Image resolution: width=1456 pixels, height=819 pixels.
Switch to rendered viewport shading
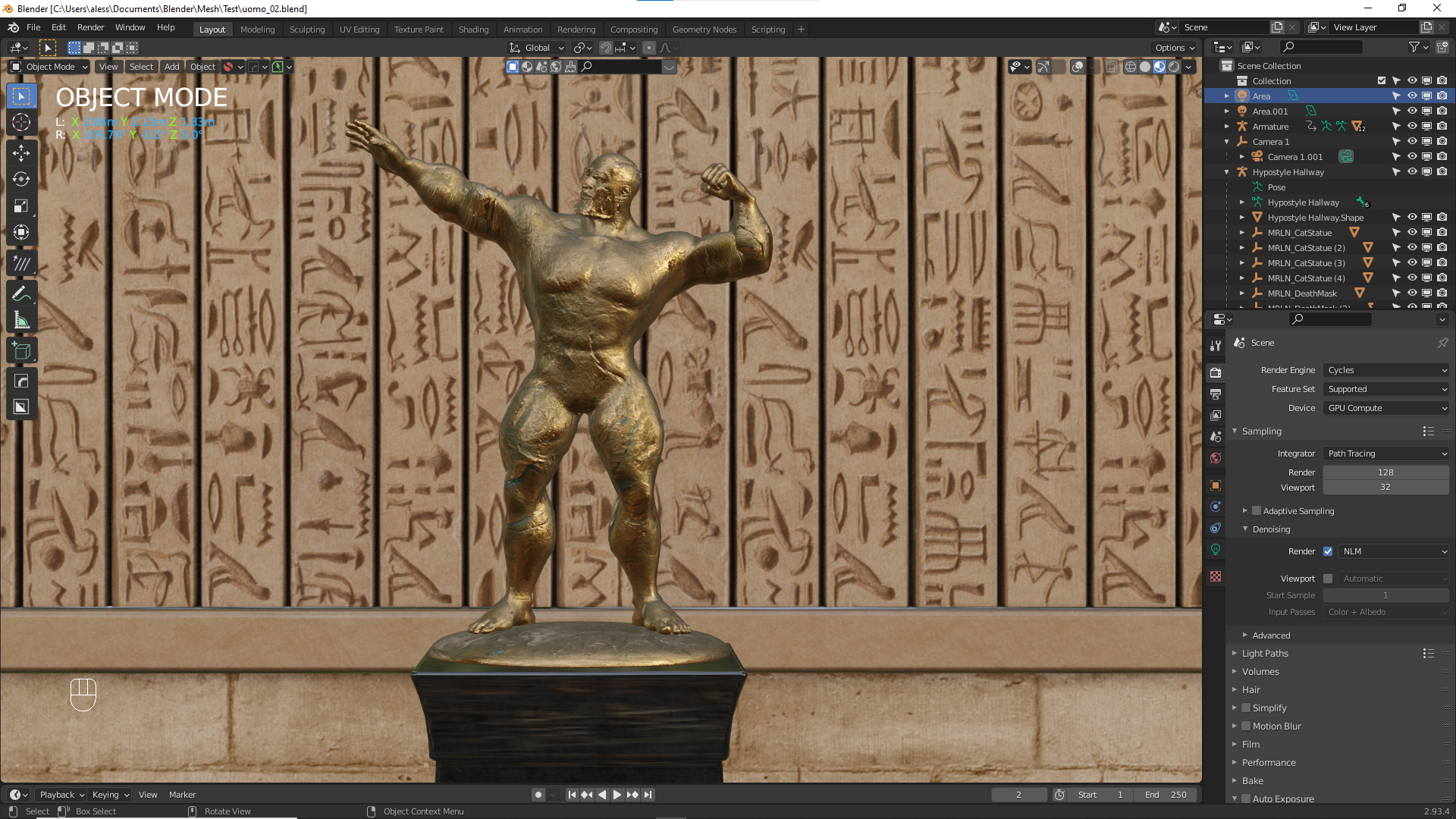pyautogui.click(x=1174, y=67)
